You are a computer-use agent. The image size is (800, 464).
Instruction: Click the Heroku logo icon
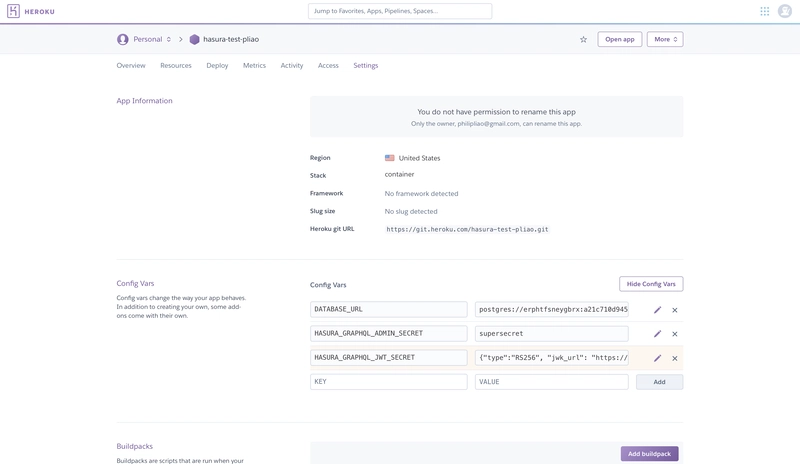pos(13,11)
